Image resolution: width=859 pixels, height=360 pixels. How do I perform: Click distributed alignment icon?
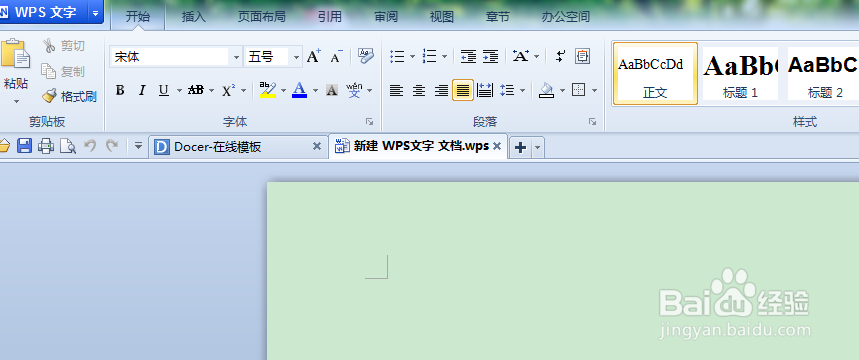pyautogui.click(x=485, y=90)
